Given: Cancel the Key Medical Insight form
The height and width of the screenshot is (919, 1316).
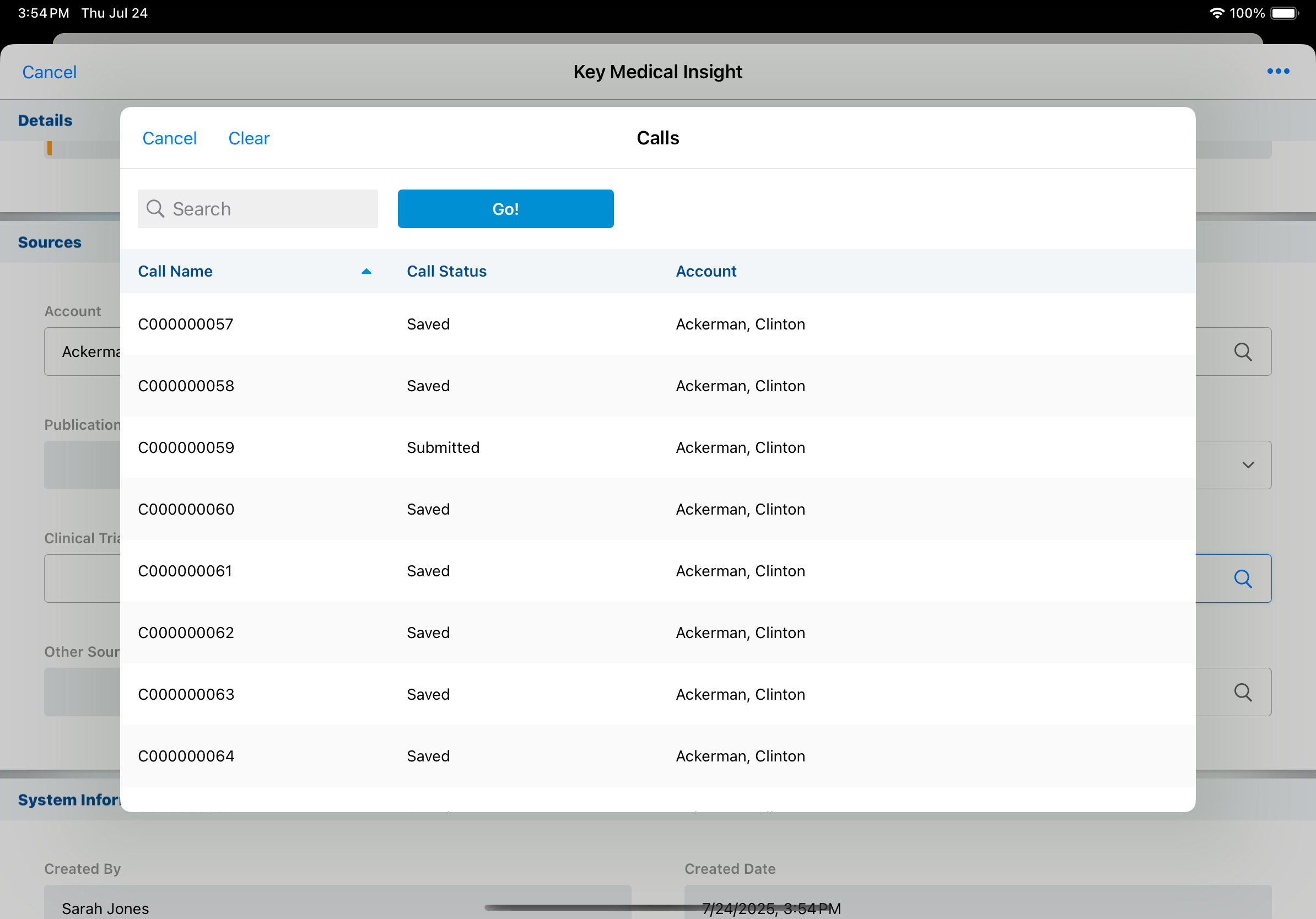Looking at the screenshot, I should (49, 72).
